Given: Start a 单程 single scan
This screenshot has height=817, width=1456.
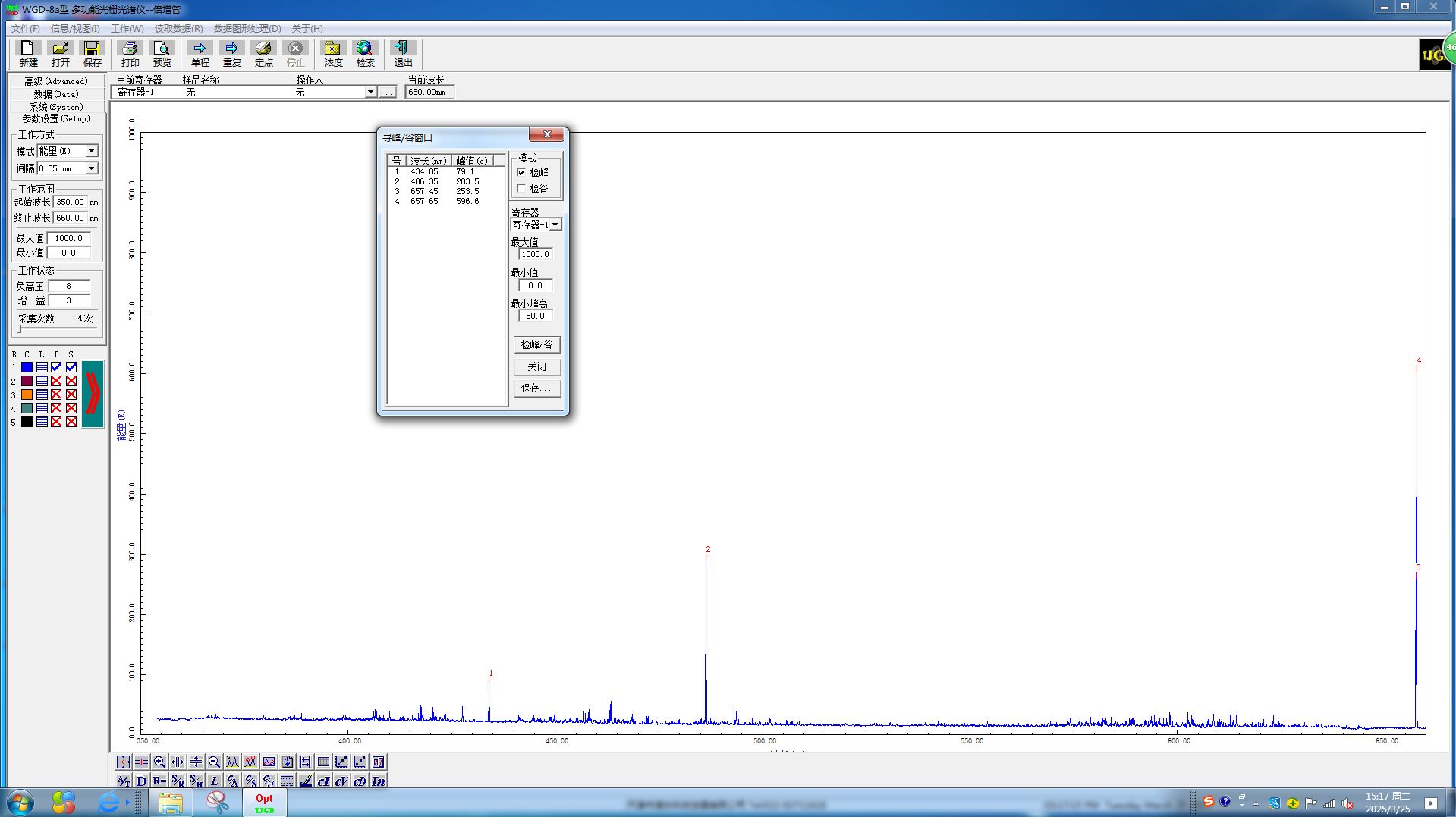Looking at the screenshot, I should tap(200, 54).
